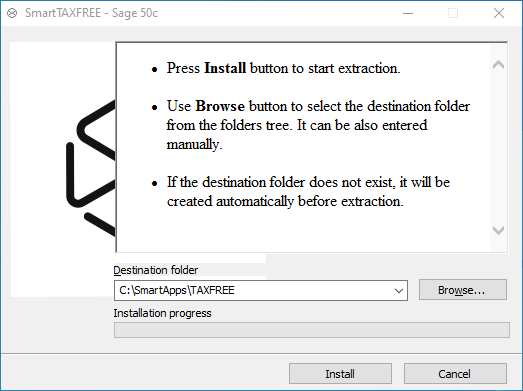Click the bold word Install in the instructions
Viewport: 523px width, 391px height.
pyautogui.click(x=225, y=68)
